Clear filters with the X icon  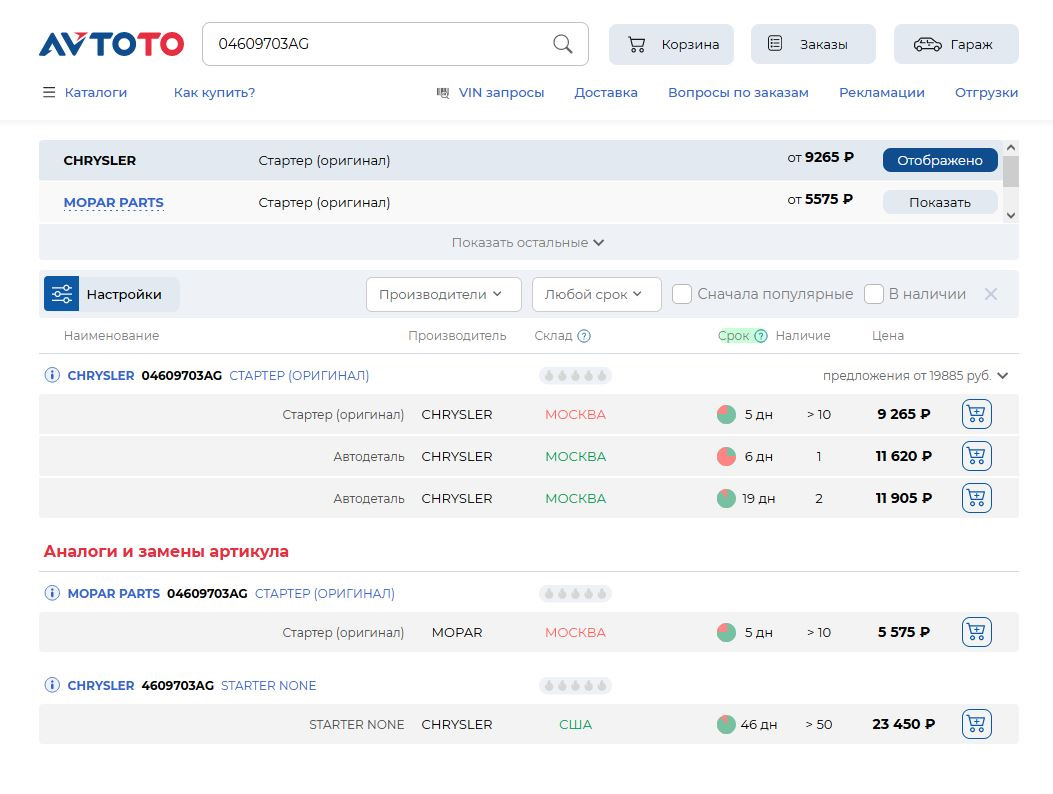(991, 294)
